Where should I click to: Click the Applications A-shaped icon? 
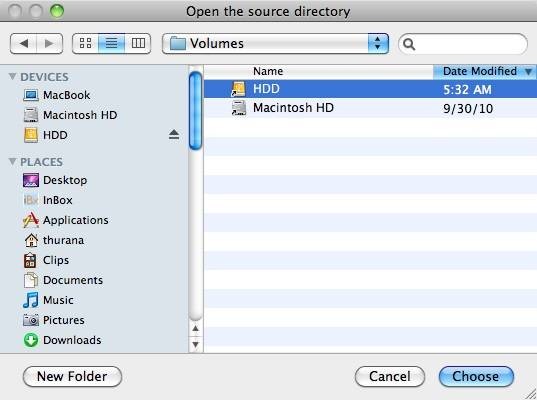point(31,220)
